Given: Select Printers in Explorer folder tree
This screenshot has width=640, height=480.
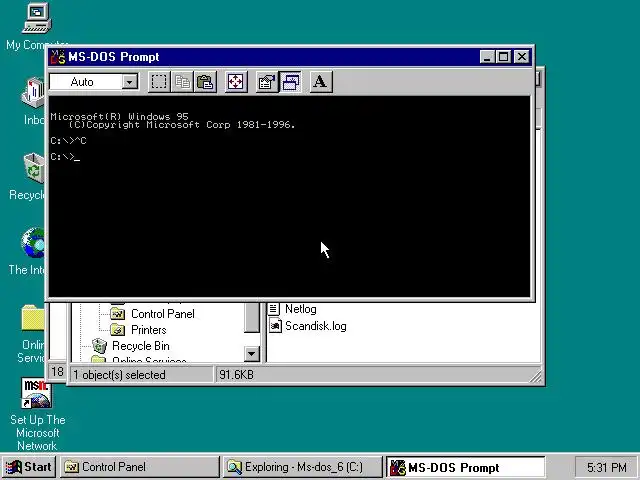Looking at the screenshot, I should tap(149, 330).
